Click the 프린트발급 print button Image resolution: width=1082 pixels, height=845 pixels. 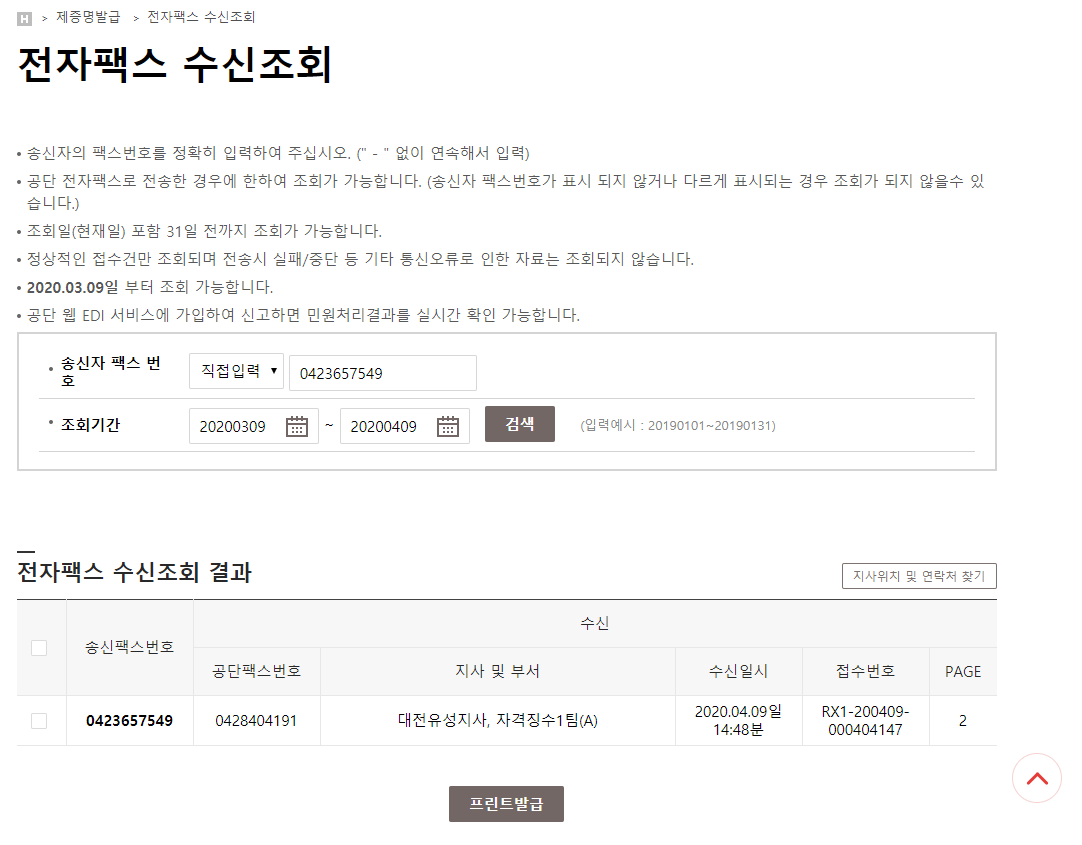click(x=506, y=804)
